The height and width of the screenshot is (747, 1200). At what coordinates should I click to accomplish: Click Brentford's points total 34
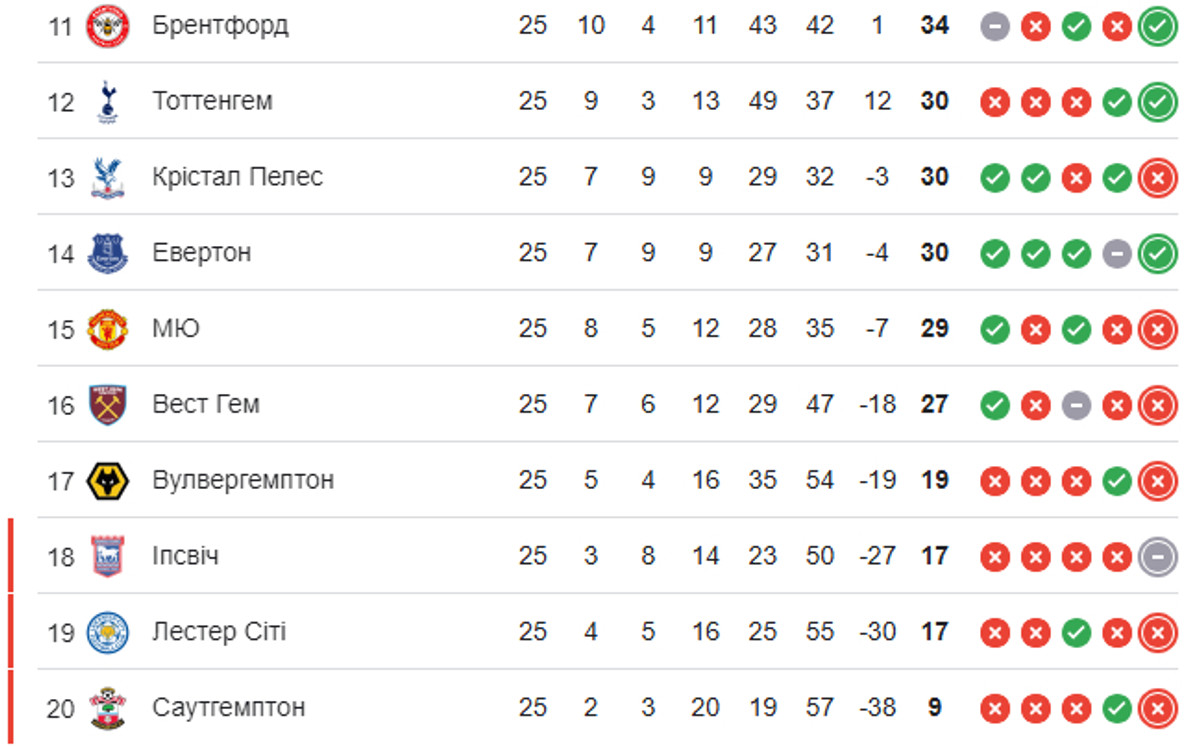point(934,25)
